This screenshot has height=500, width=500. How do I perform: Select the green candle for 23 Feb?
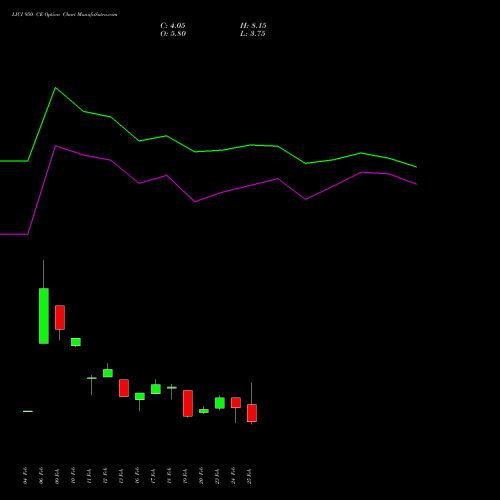(x=220, y=403)
